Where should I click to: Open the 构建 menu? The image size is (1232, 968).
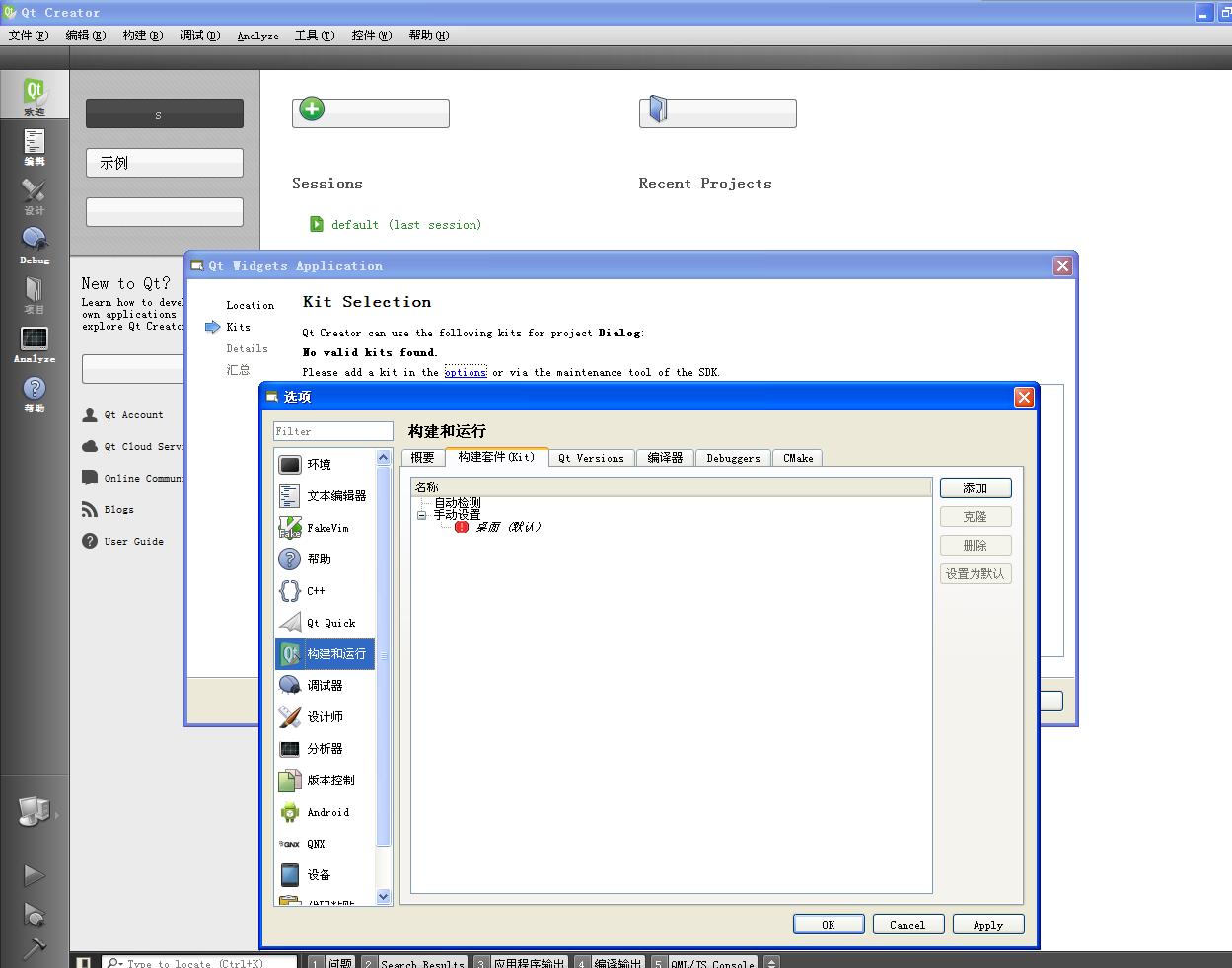point(143,36)
